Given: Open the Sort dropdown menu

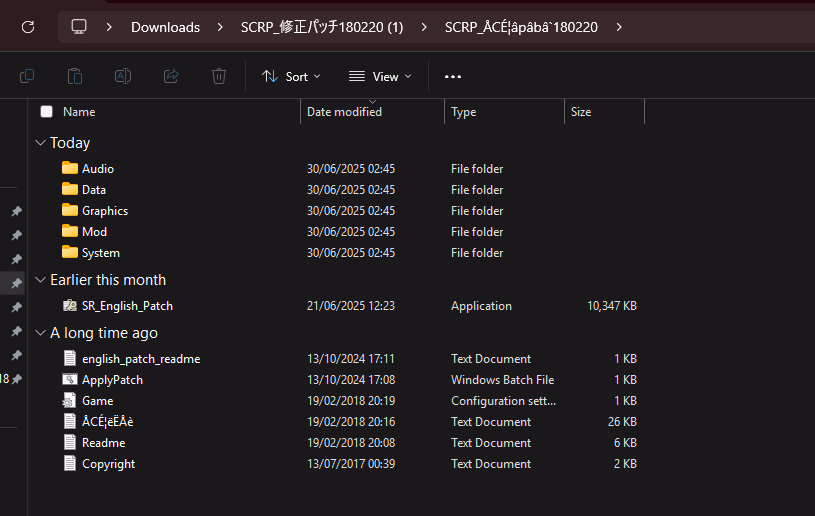Looking at the screenshot, I should [291, 76].
